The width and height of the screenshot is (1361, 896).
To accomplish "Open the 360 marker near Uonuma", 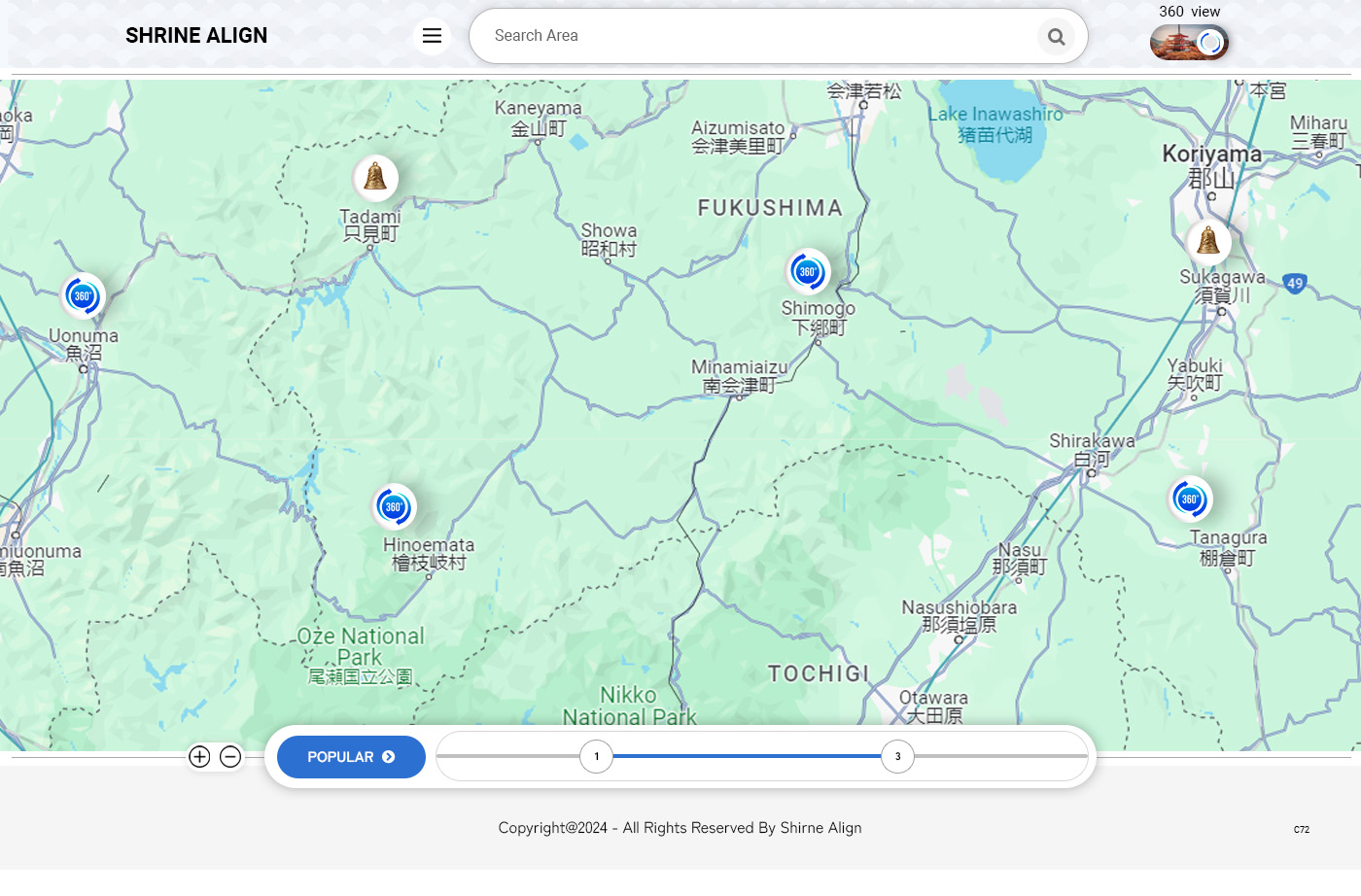I will tap(83, 296).
